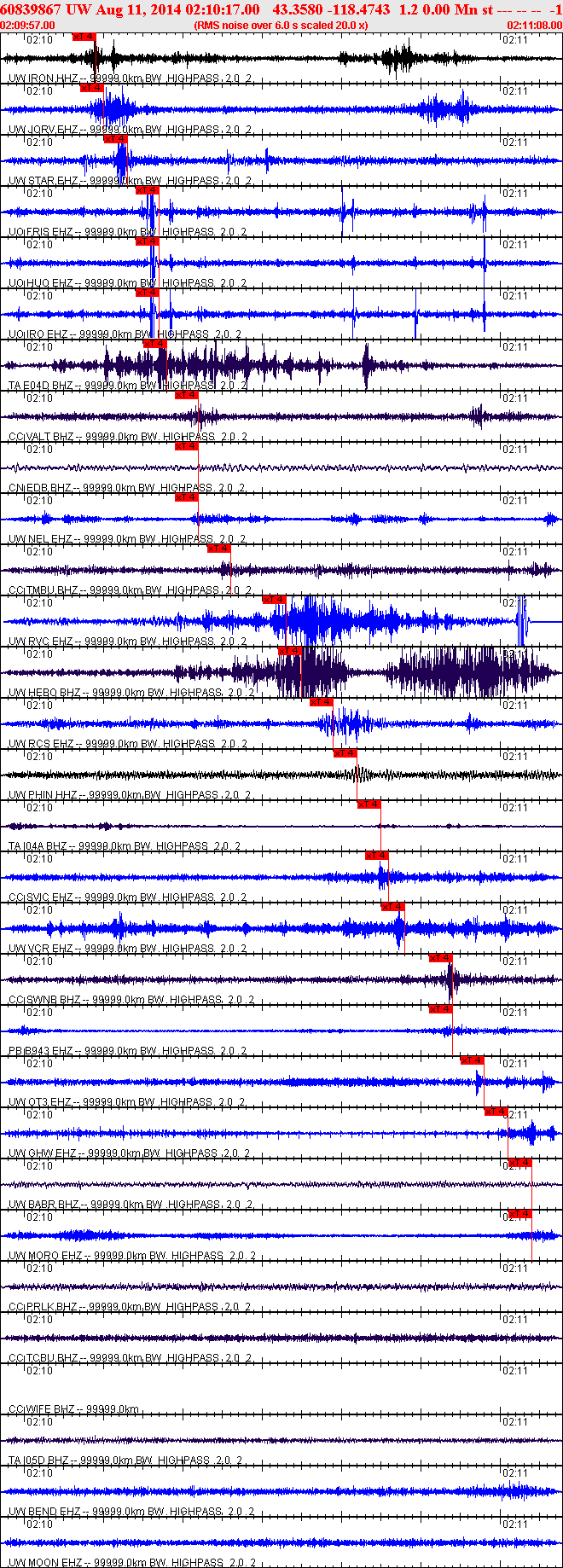Click the RMS noise scaling note
This screenshot has width=563, height=1568.
tap(281, 25)
